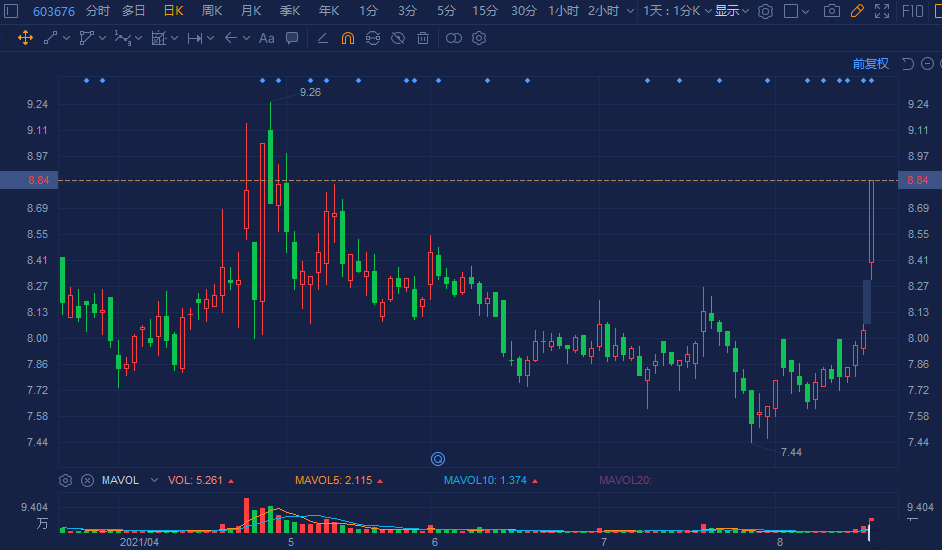The width and height of the screenshot is (942, 550).
Task: Toggle the magnet snap tool
Action: click(x=347, y=38)
